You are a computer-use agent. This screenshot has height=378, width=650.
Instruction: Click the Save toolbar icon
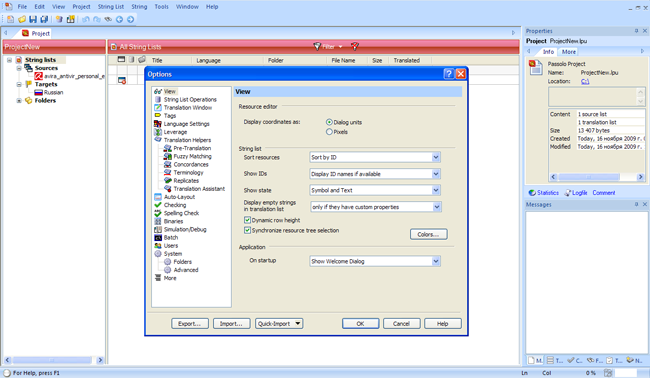33,19
